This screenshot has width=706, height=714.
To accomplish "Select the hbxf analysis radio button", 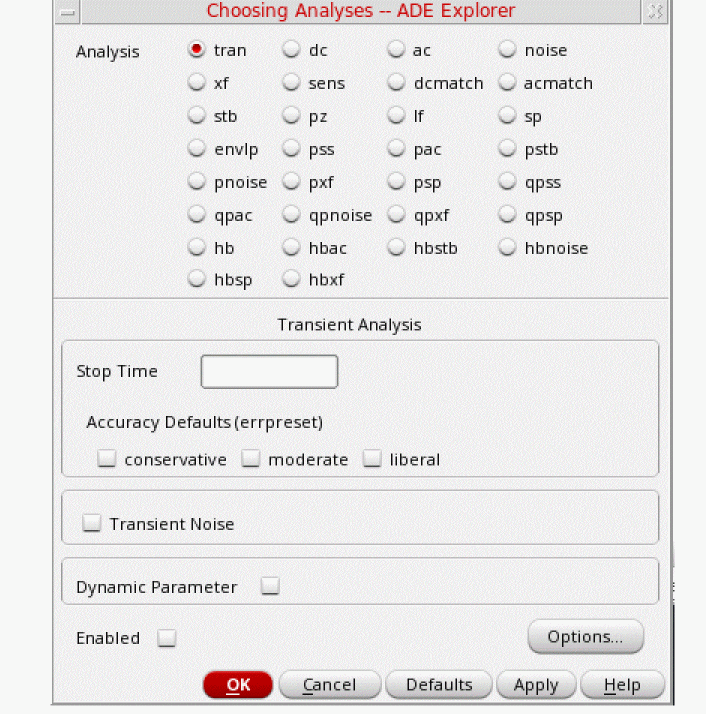I will [x=291, y=279].
